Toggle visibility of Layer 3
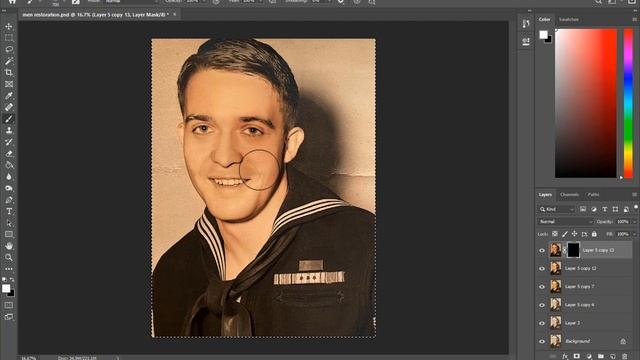 coord(542,323)
